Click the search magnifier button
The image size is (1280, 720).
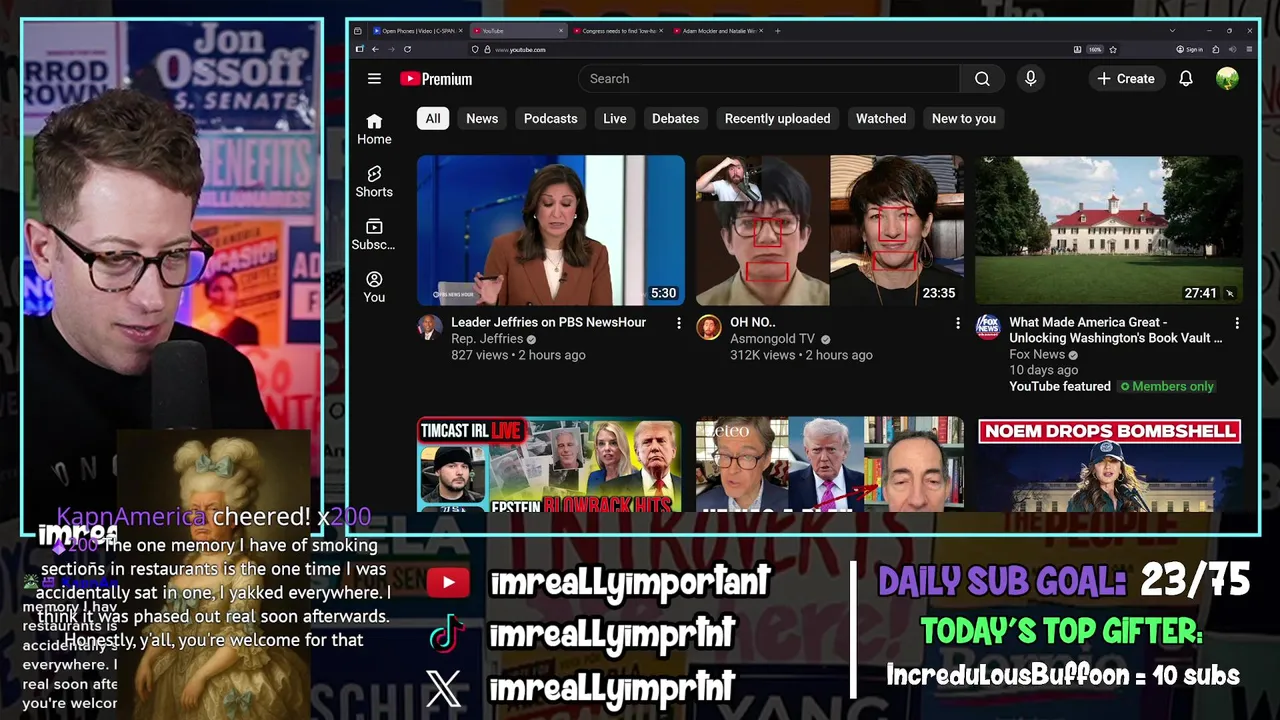click(982, 79)
